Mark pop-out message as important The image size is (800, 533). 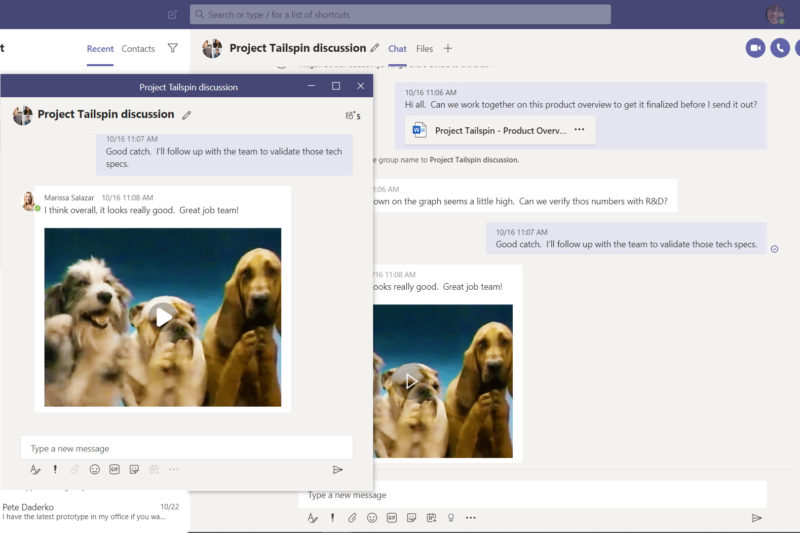click(55, 469)
